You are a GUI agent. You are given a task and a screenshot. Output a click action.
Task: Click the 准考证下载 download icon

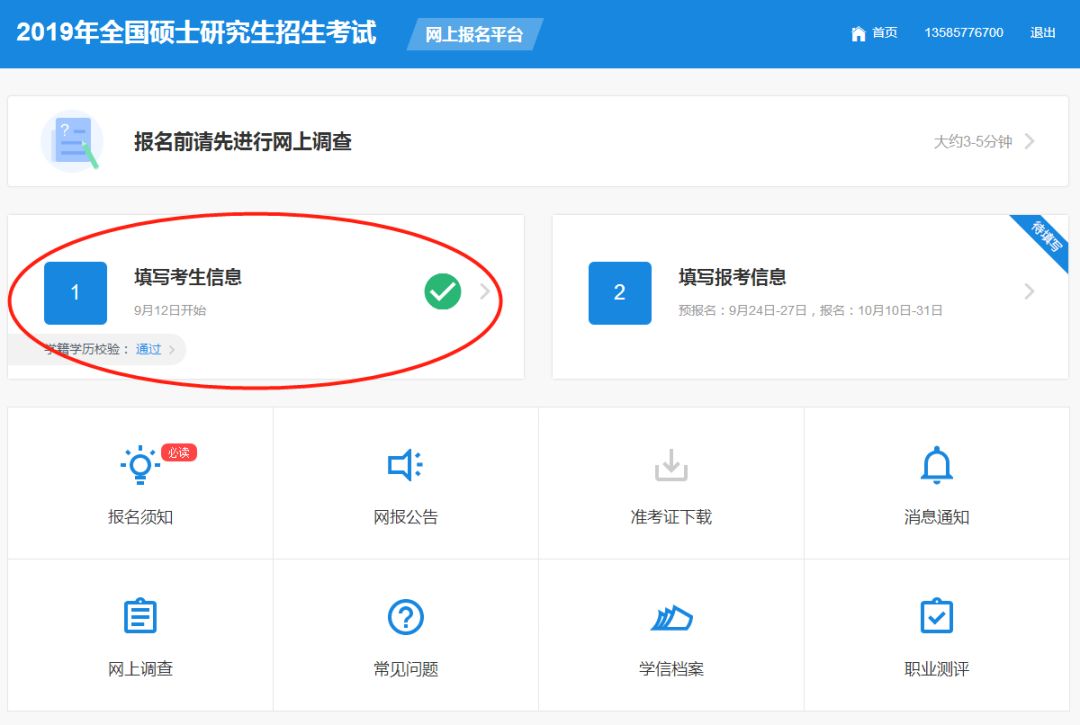click(x=671, y=465)
